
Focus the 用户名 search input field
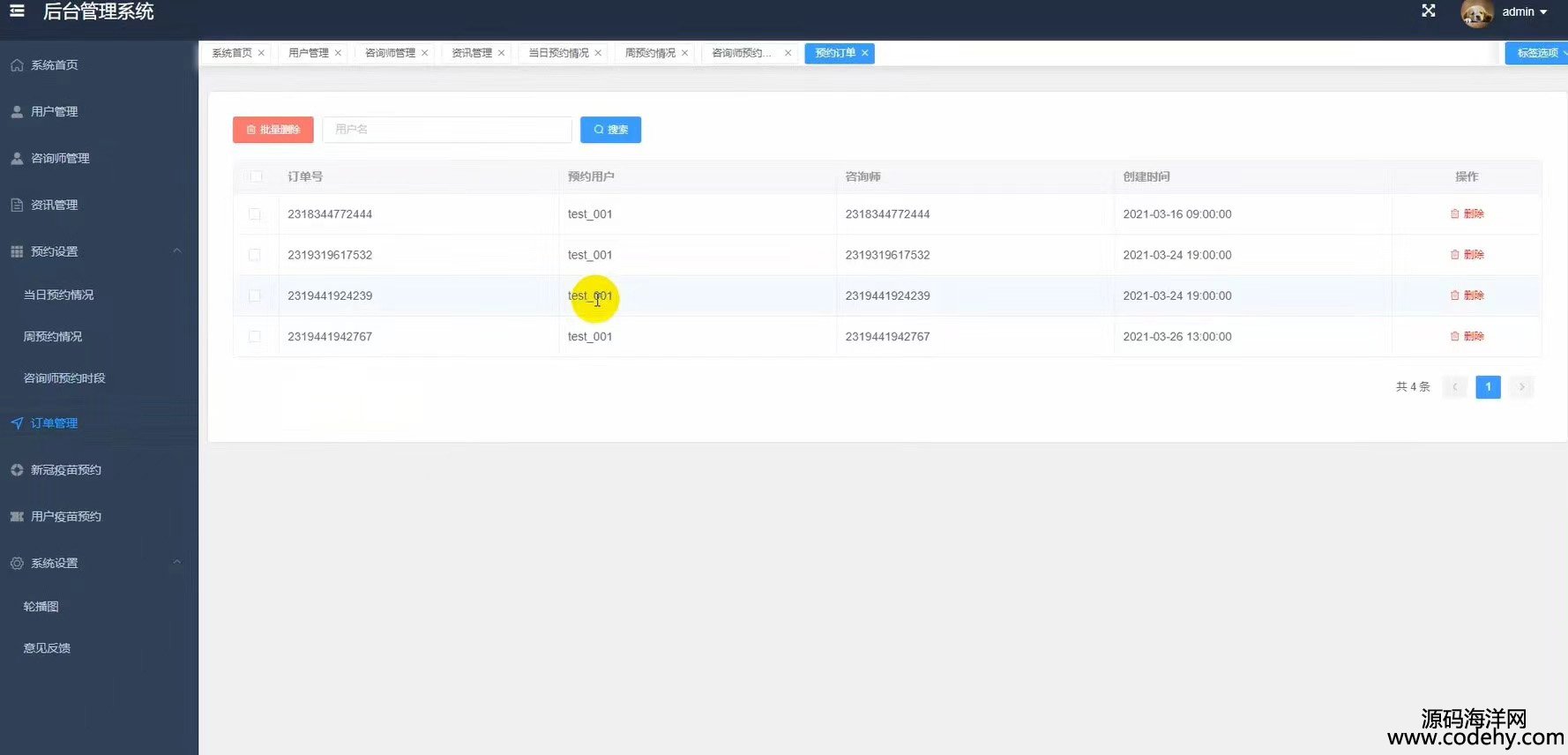click(447, 130)
